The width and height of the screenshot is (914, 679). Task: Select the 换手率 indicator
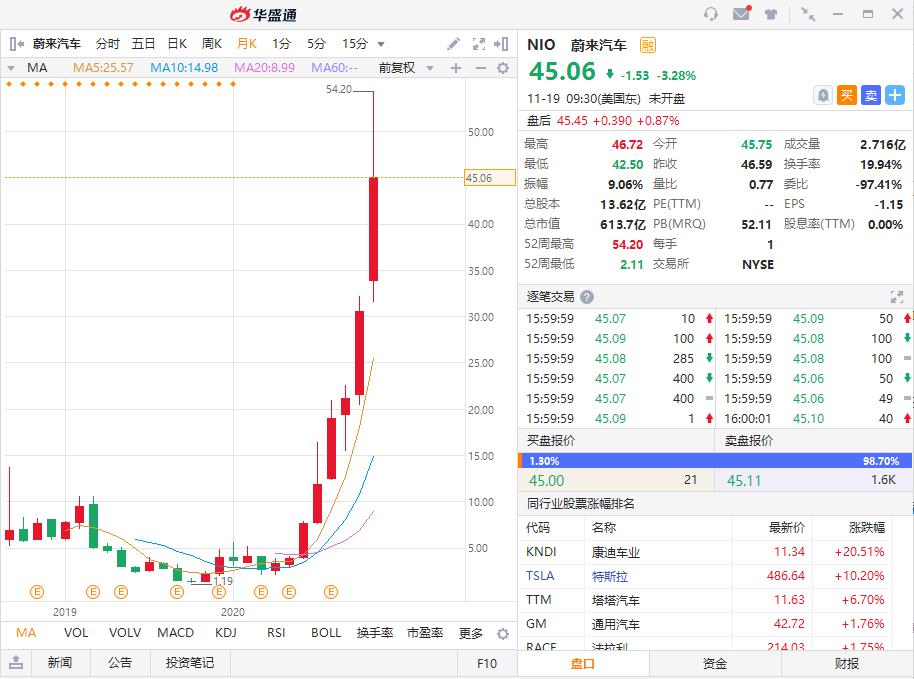coord(375,633)
